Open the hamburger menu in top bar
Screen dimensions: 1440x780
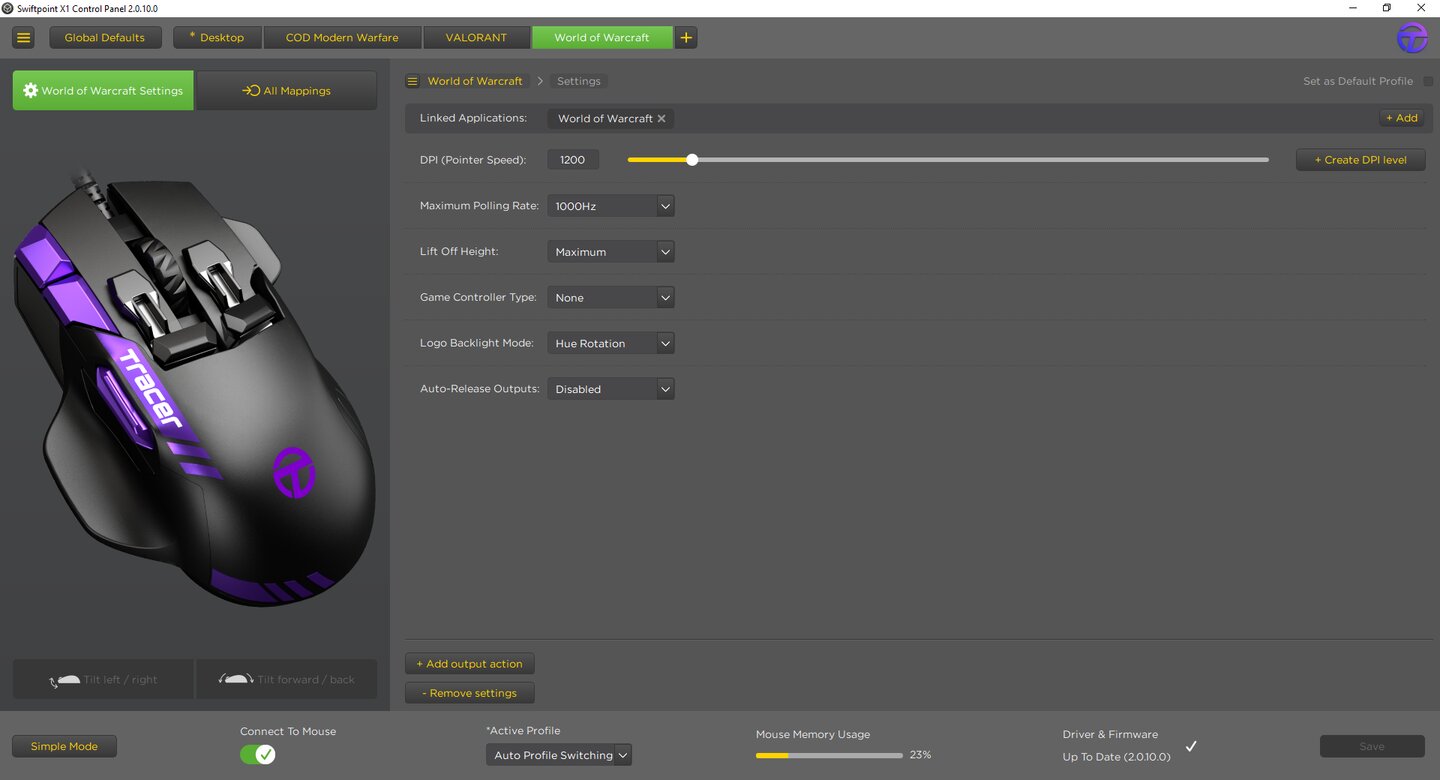24,38
